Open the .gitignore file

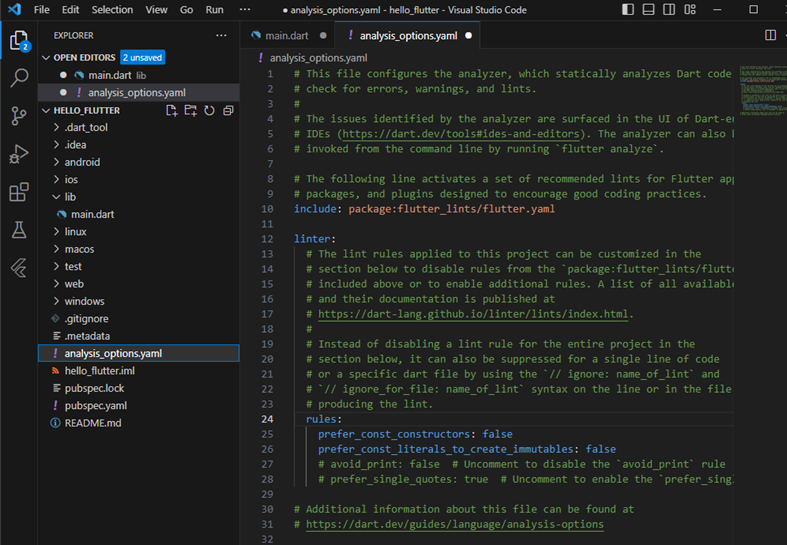[x=86, y=319]
